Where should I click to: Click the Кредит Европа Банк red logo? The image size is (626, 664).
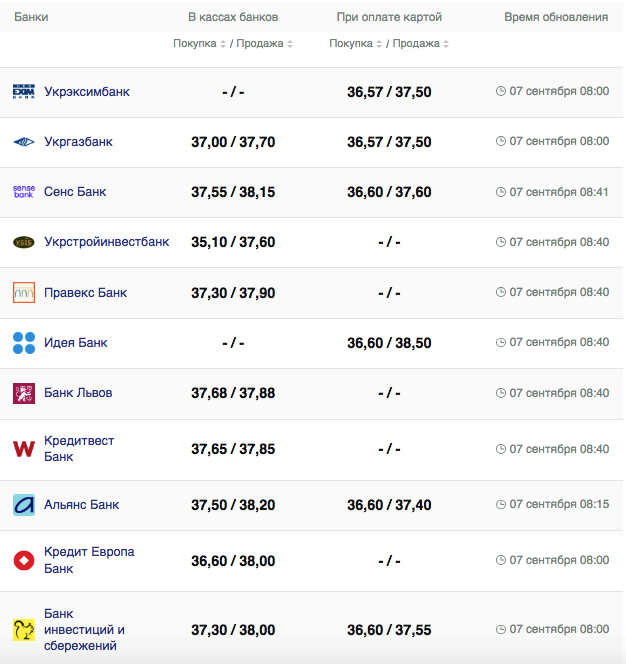click(24, 560)
